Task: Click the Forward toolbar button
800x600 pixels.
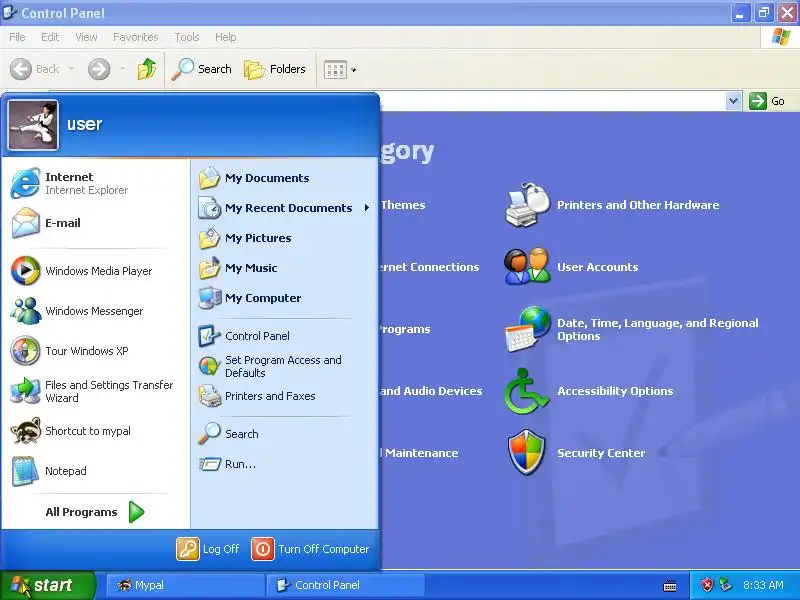Action: pyautogui.click(x=99, y=69)
